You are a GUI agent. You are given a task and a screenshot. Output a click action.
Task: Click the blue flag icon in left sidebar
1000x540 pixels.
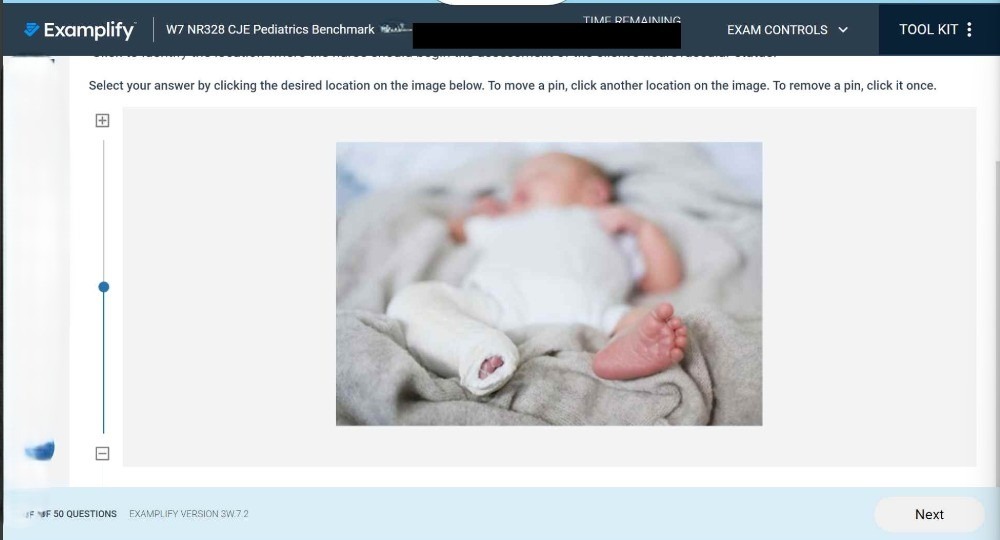coord(40,451)
